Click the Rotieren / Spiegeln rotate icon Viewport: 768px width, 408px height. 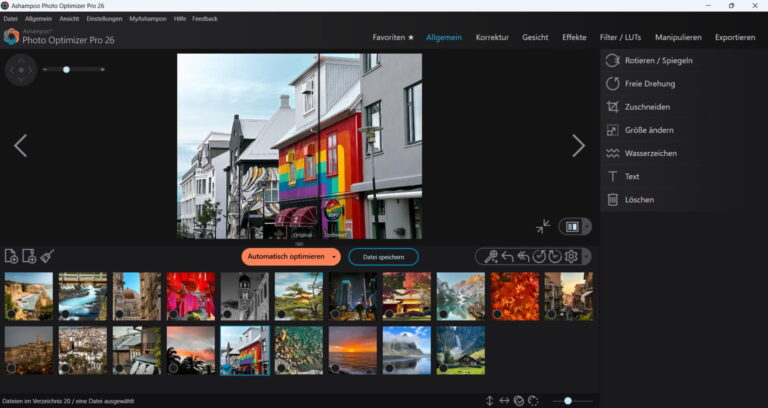[612, 60]
